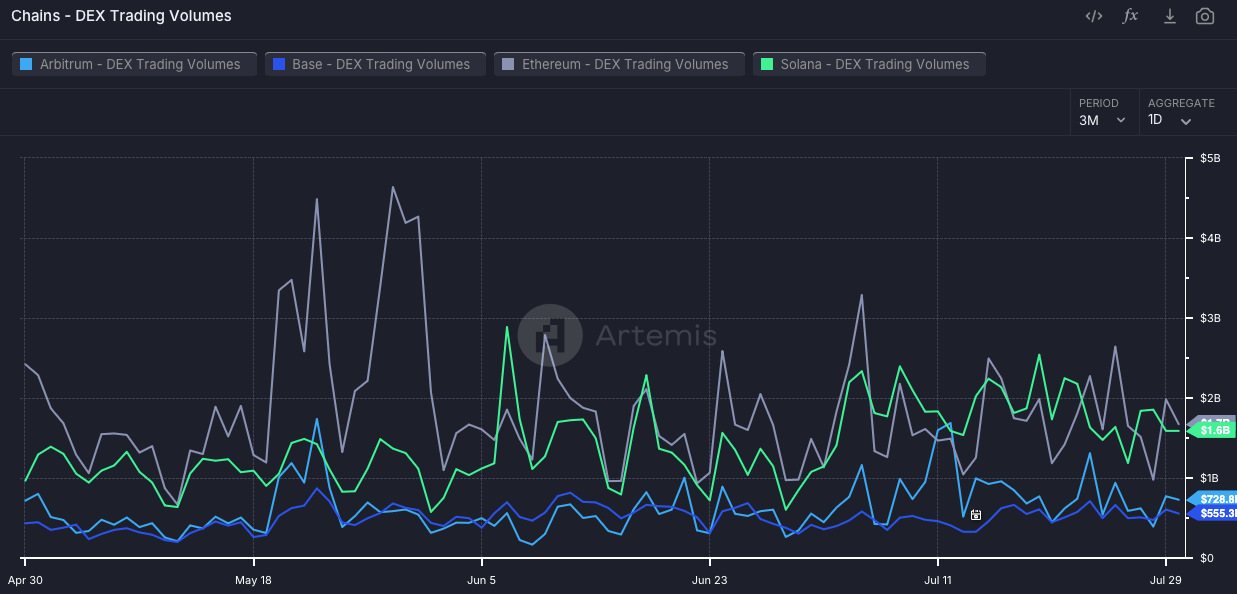Viewport: 1237px width, 594px height.
Task: Click the small event marker icon on the chart
Action: coord(976,515)
